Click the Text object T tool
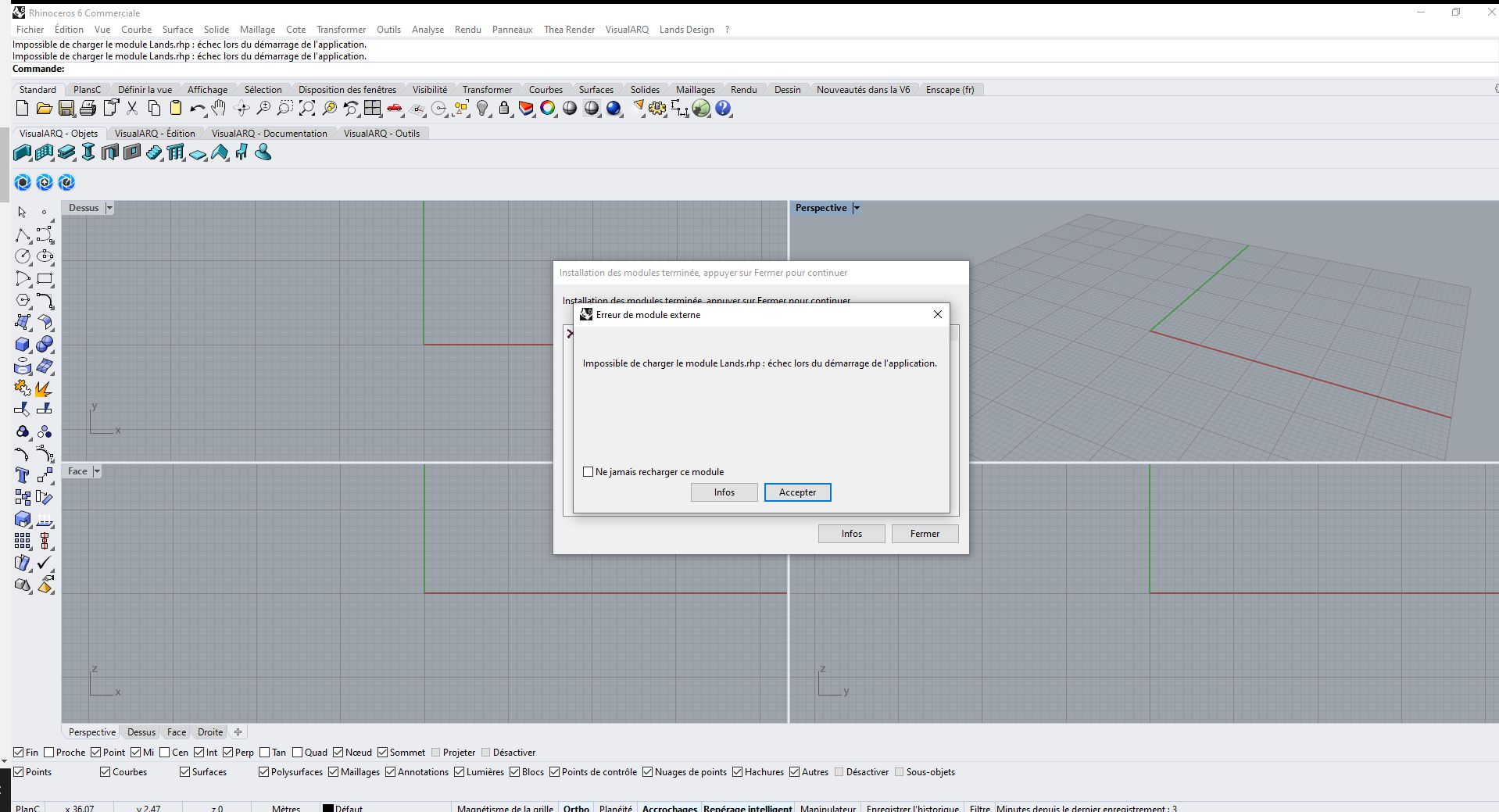This screenshot has height=812, width=1499. coord(23,475)
